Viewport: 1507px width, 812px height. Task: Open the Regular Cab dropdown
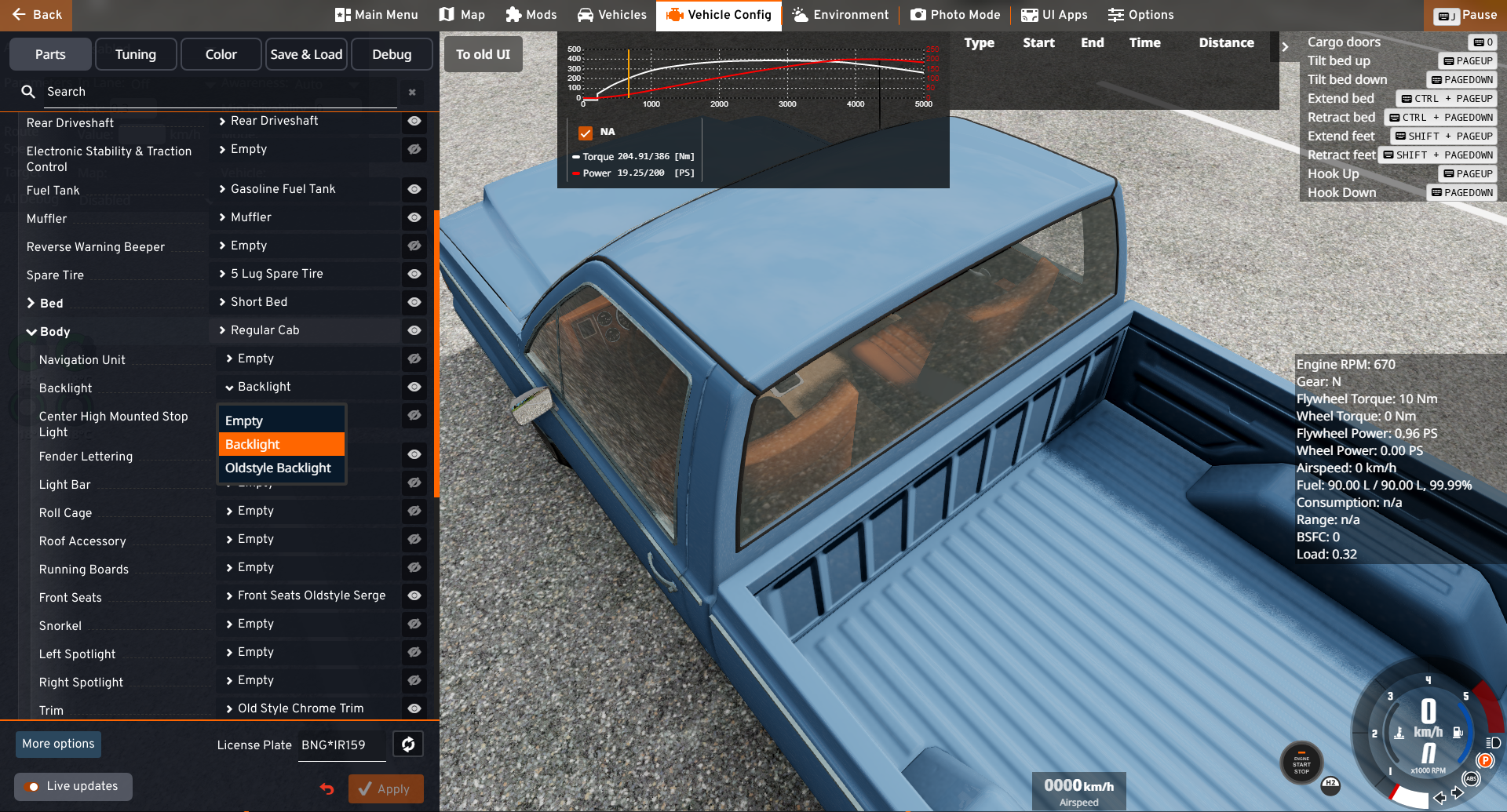point(306,330)
